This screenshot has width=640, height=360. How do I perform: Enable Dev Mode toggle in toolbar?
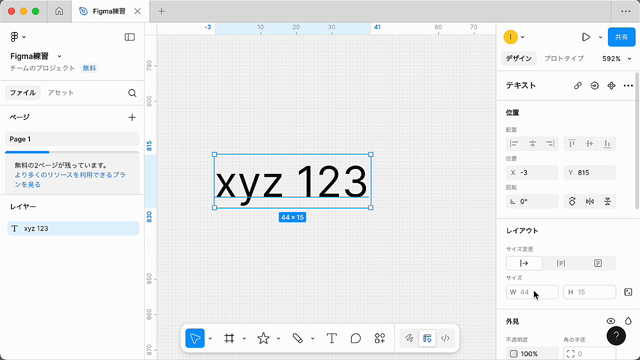tap(445, 338)
